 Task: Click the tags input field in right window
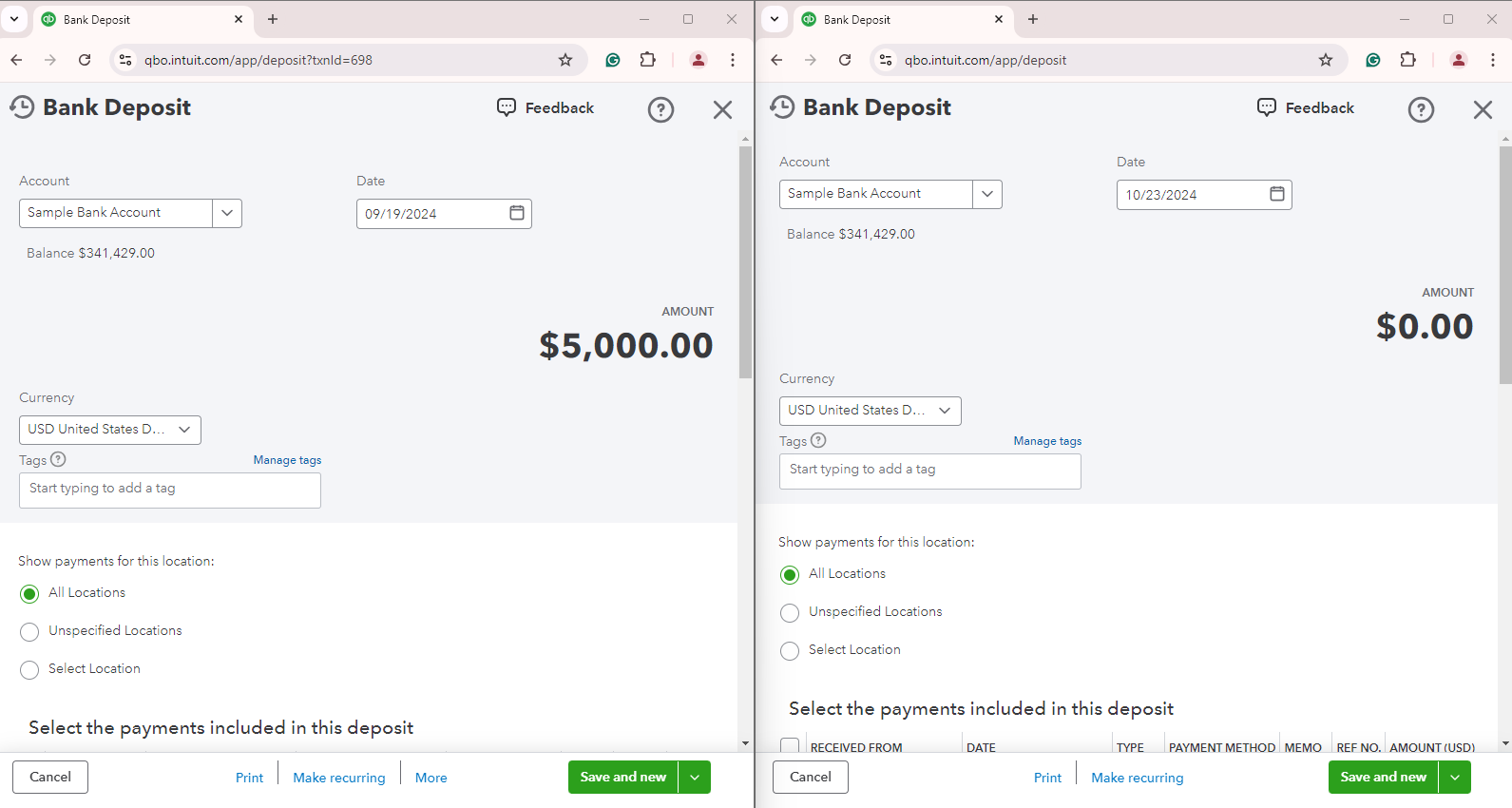(x=929, y=471)
